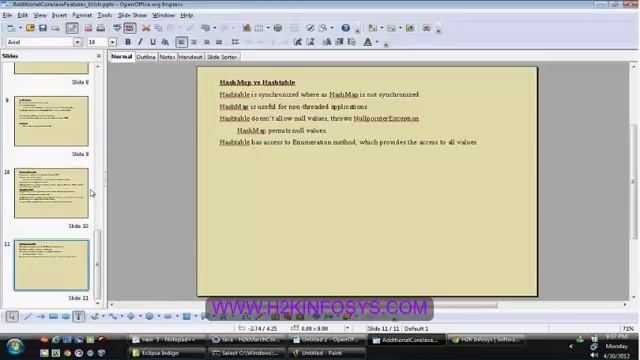This screenshot has width=640, height=360.
Task: Open the File menu
Action: coord(7,15)
